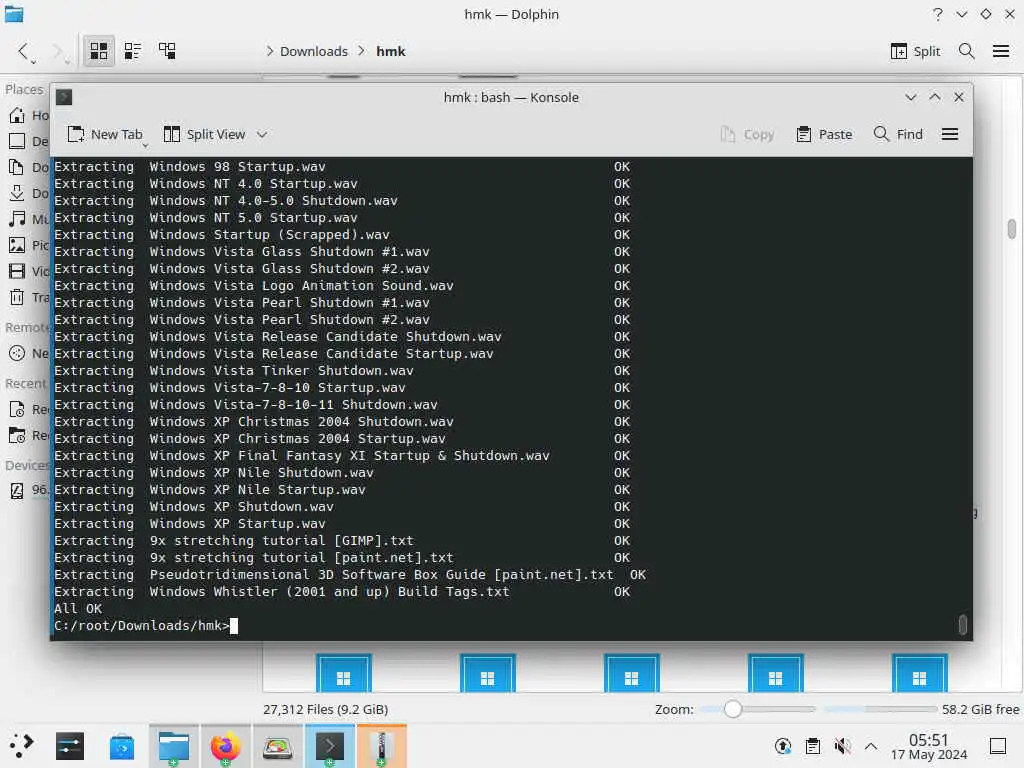Open the application launcher in taskbar
The width and height of the screenshot is (1024, 768).
(22, 746)
